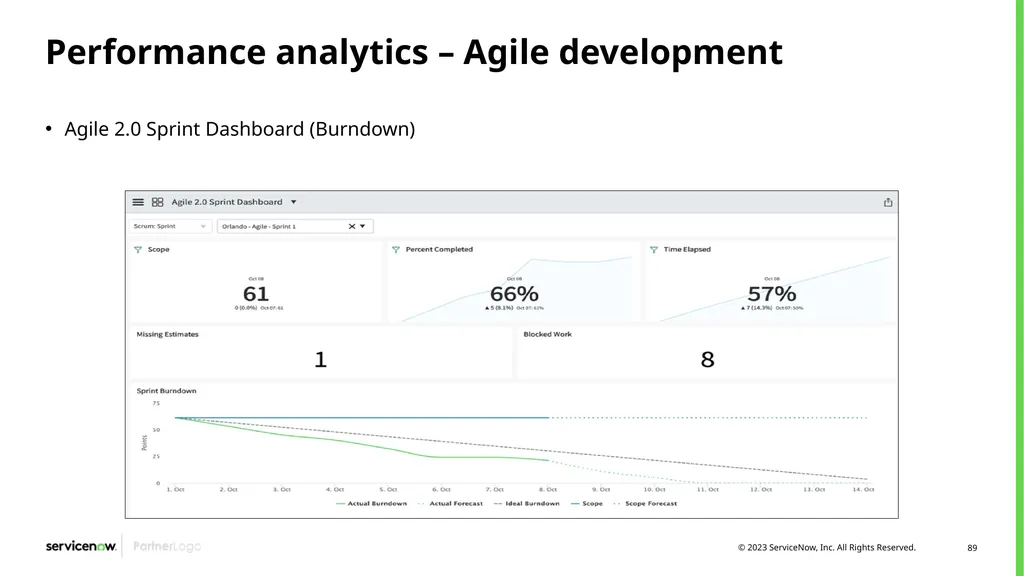This screenshot has height=576, width=1024.
Task: Click the Blocked Work value 8
Action: pos(707,360)
